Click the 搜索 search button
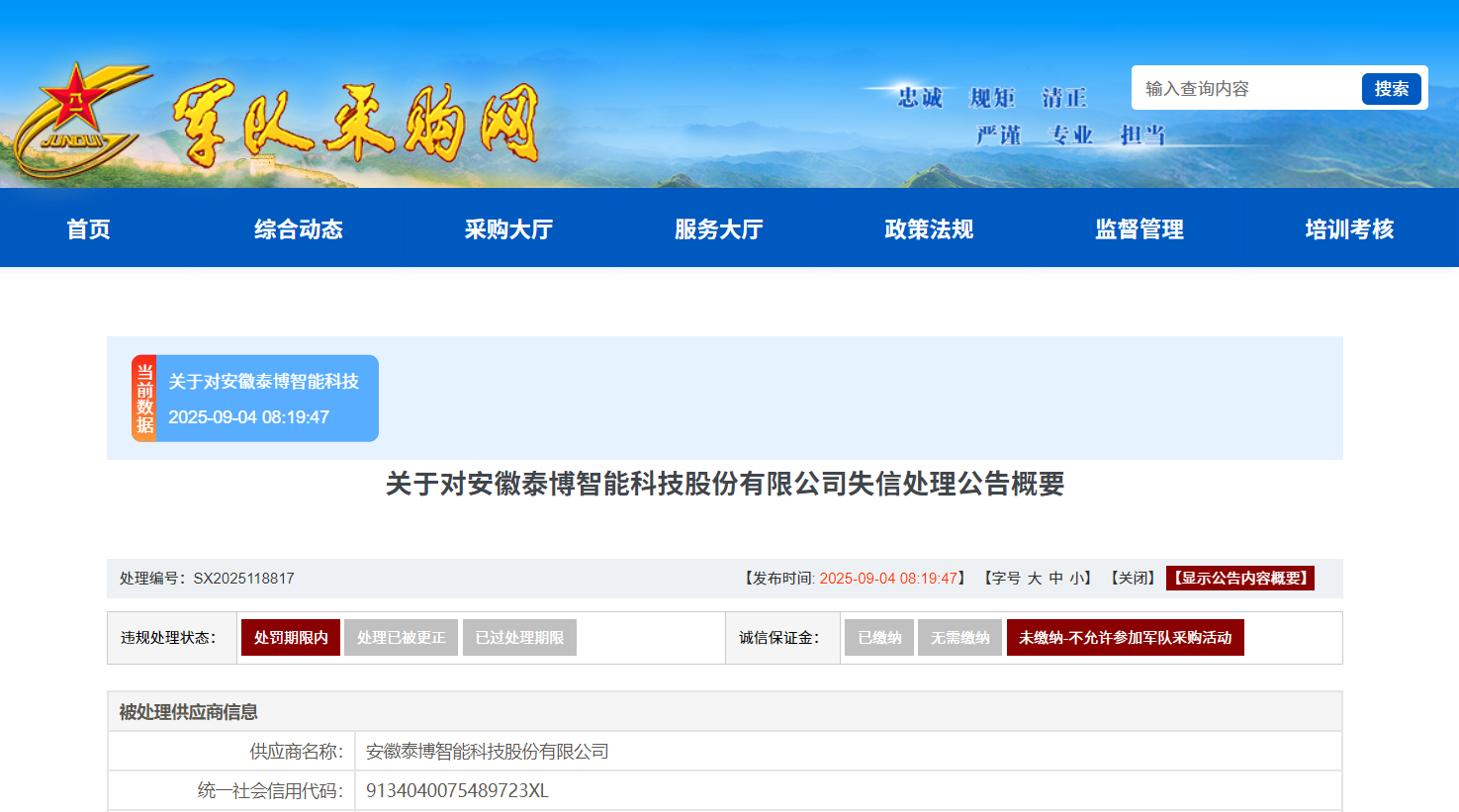This screenshot has width=1459, height=812. point(1391,89)
